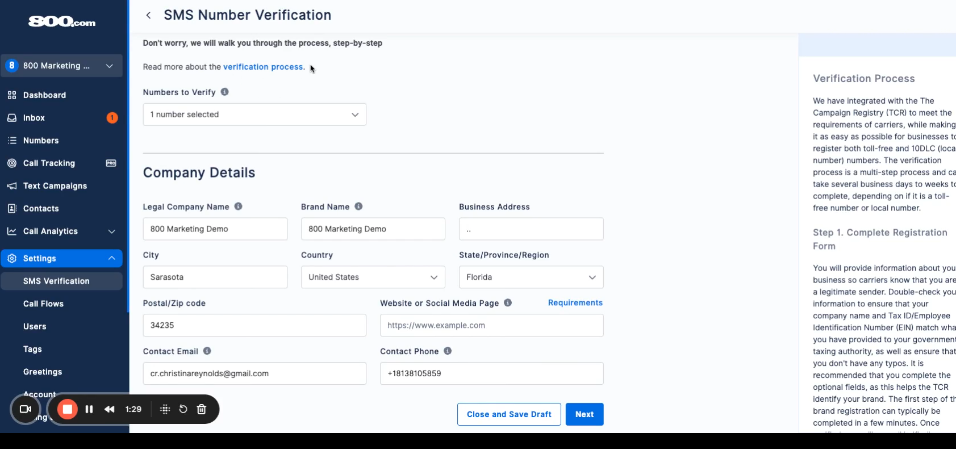Click the Text Campaigns megaphone icon

click(x=12, y=185)
